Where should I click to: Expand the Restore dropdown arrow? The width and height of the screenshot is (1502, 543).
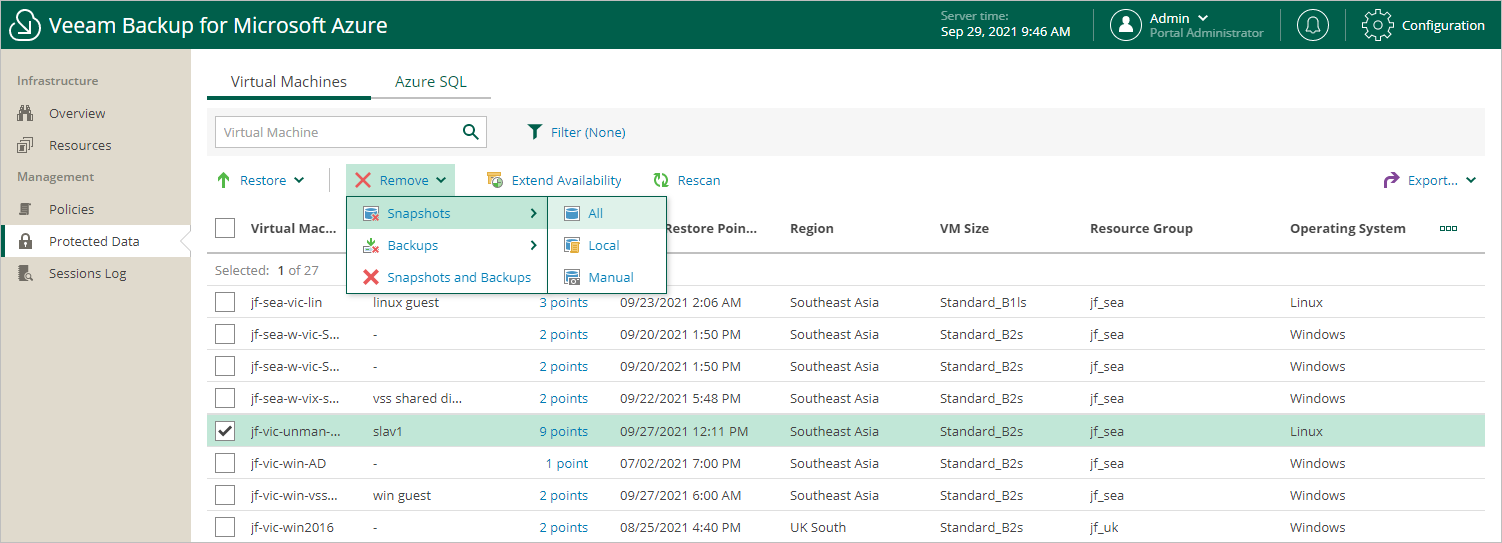click(299, 181)
